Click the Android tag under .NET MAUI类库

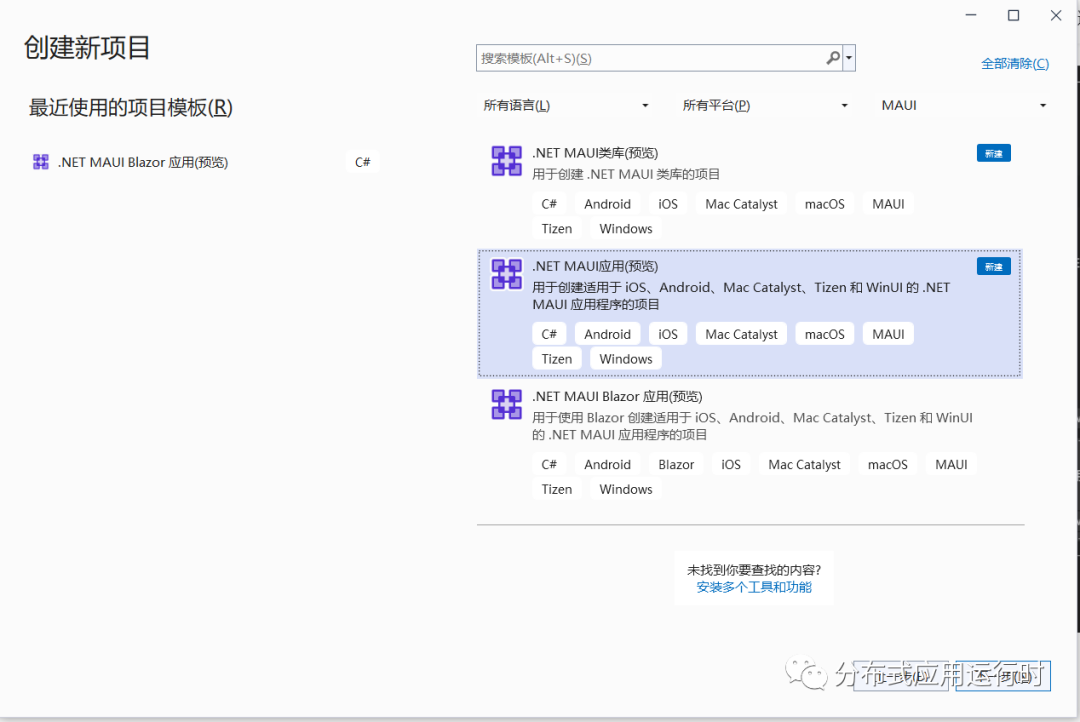tap(608, 204)
